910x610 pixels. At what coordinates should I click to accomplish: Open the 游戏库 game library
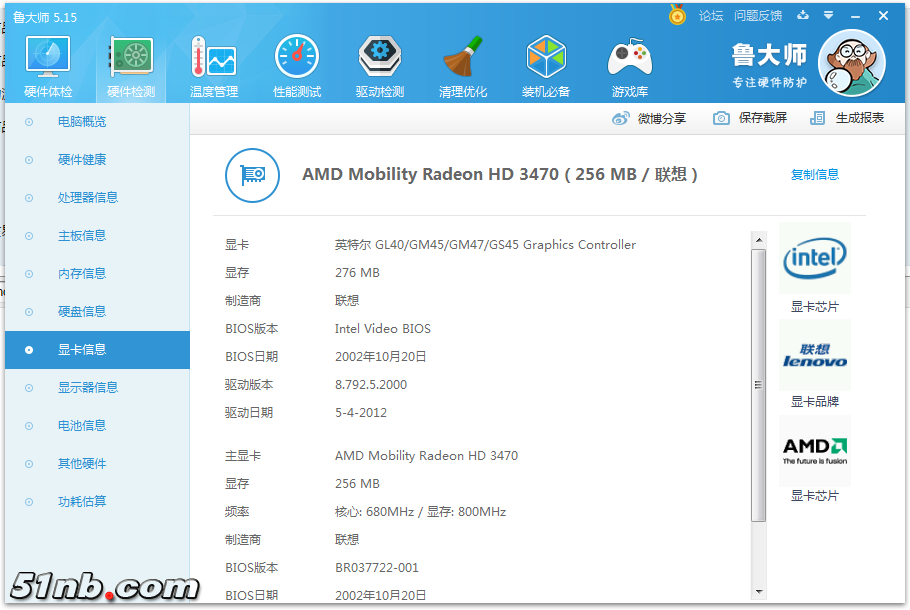[x=630, y=67]
